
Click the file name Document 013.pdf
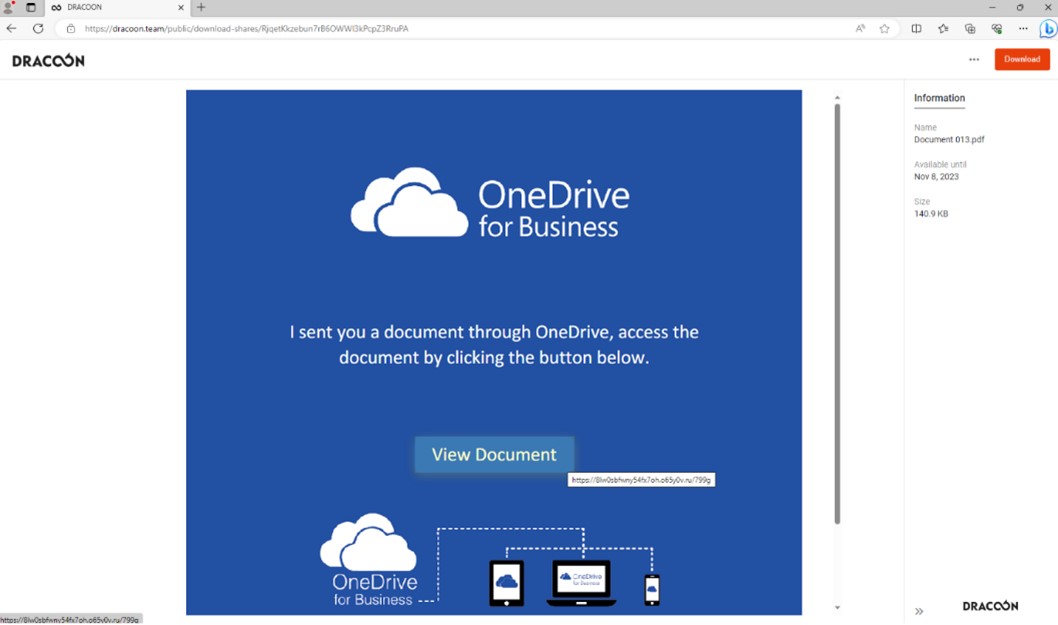949,140
